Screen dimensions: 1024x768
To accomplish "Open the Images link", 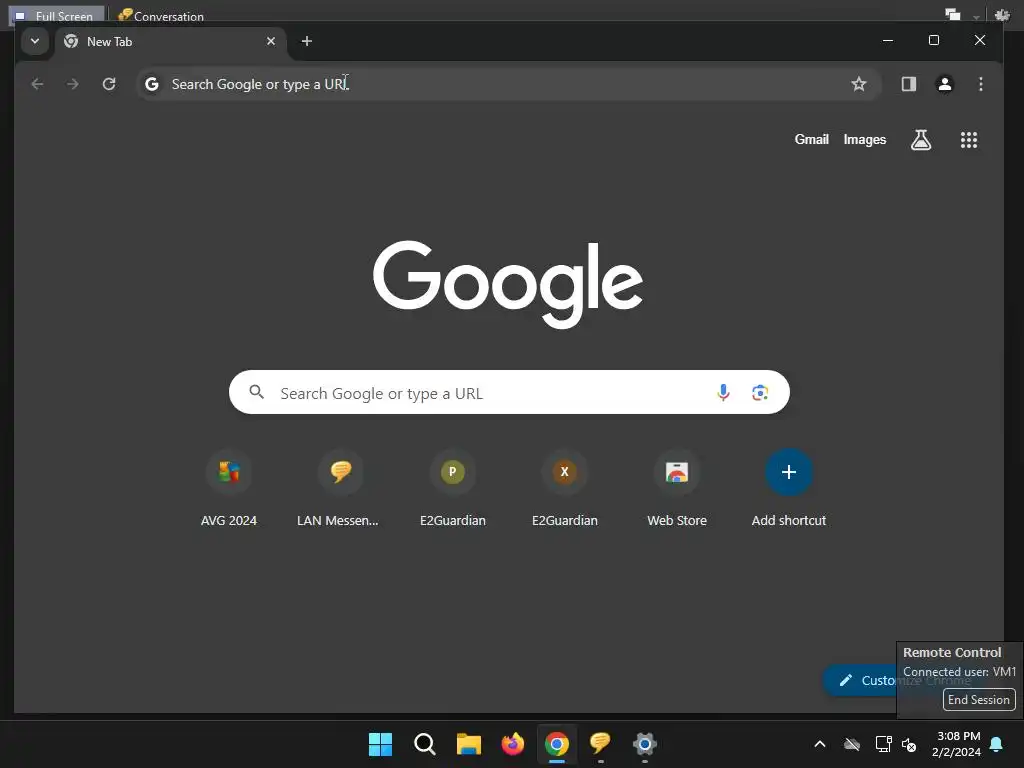I will pos(865,139).
